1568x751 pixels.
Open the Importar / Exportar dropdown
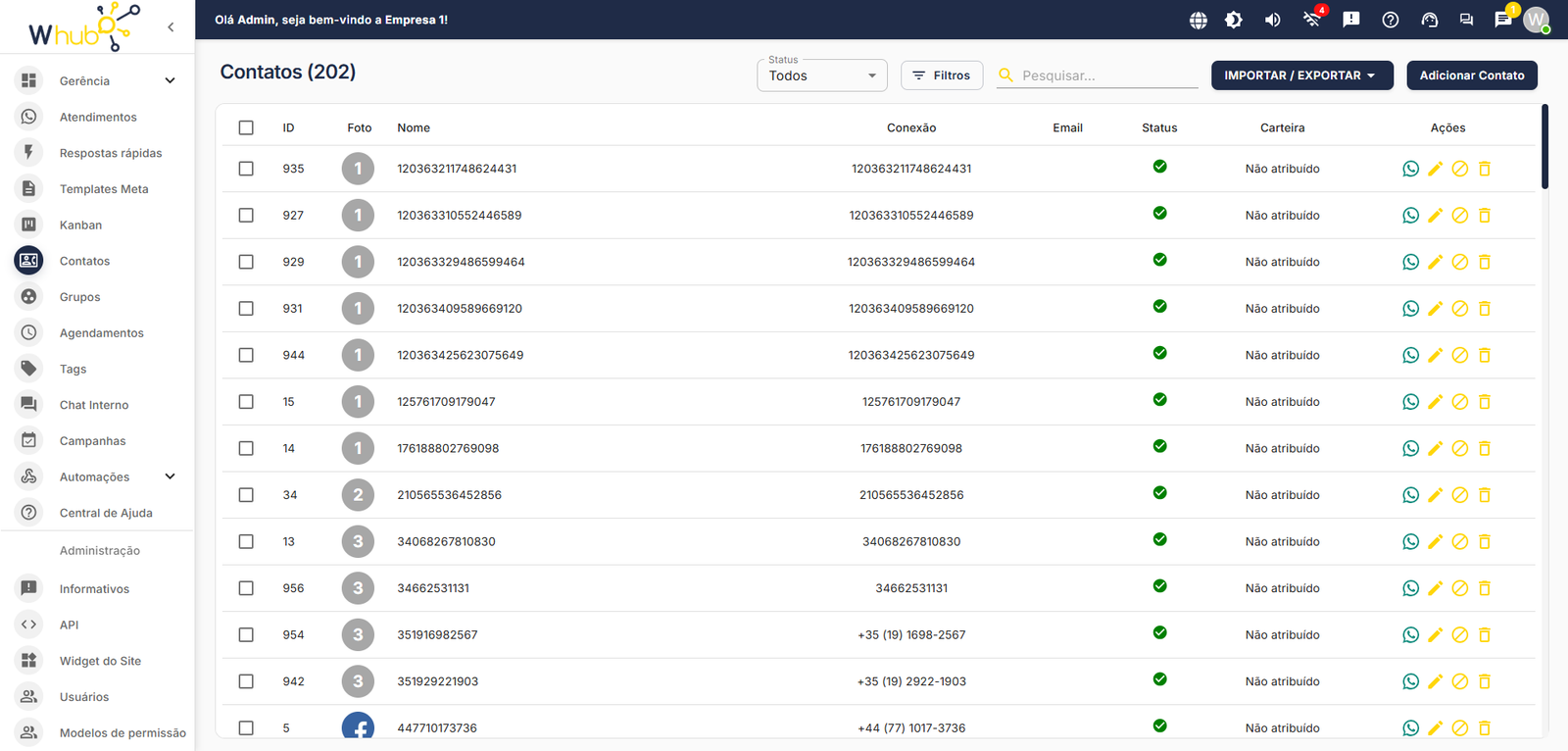coord(1301,75)
